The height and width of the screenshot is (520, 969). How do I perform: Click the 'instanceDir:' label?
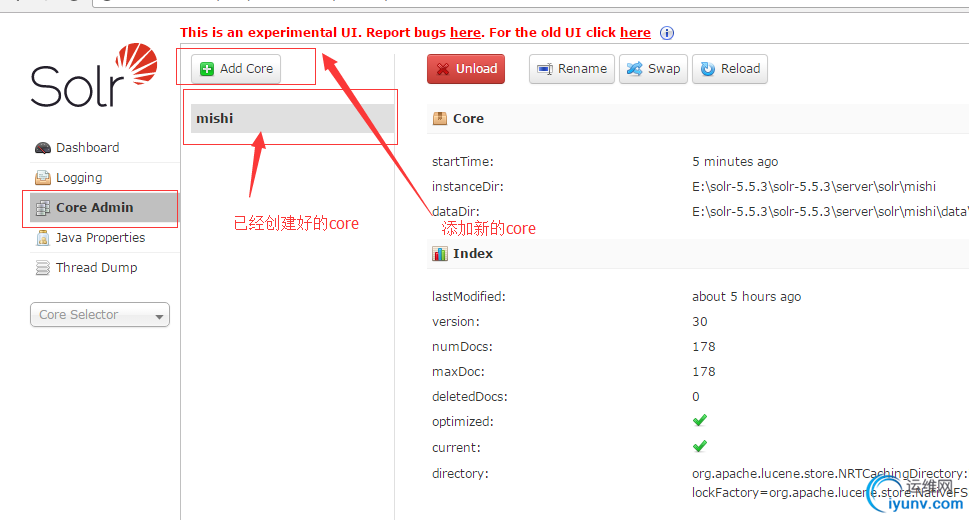click(x=468, y=187)
